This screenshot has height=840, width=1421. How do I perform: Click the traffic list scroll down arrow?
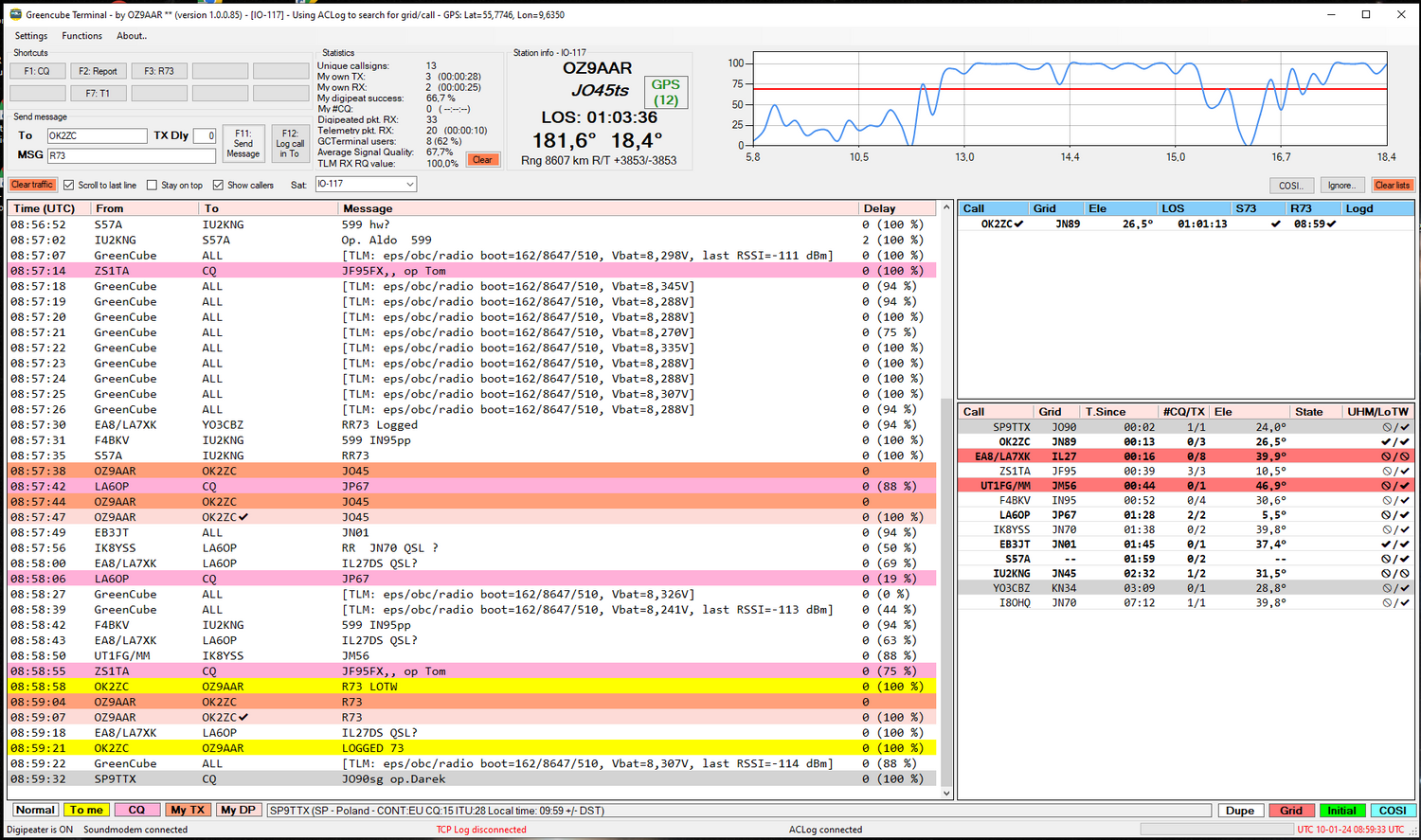coord(945,794)
